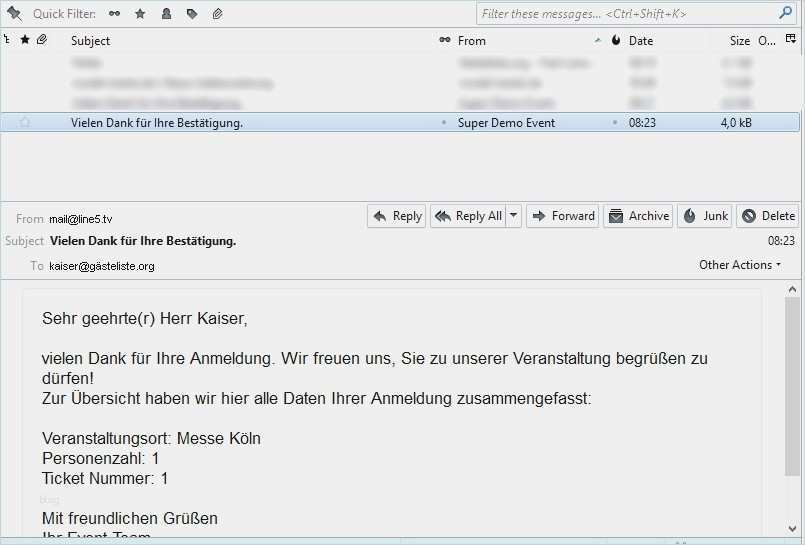This screenshot has width=805, height=545.
Task: Click the Super Demo Event sender cell
Action: pyautogui.click(x=506, y=123)
